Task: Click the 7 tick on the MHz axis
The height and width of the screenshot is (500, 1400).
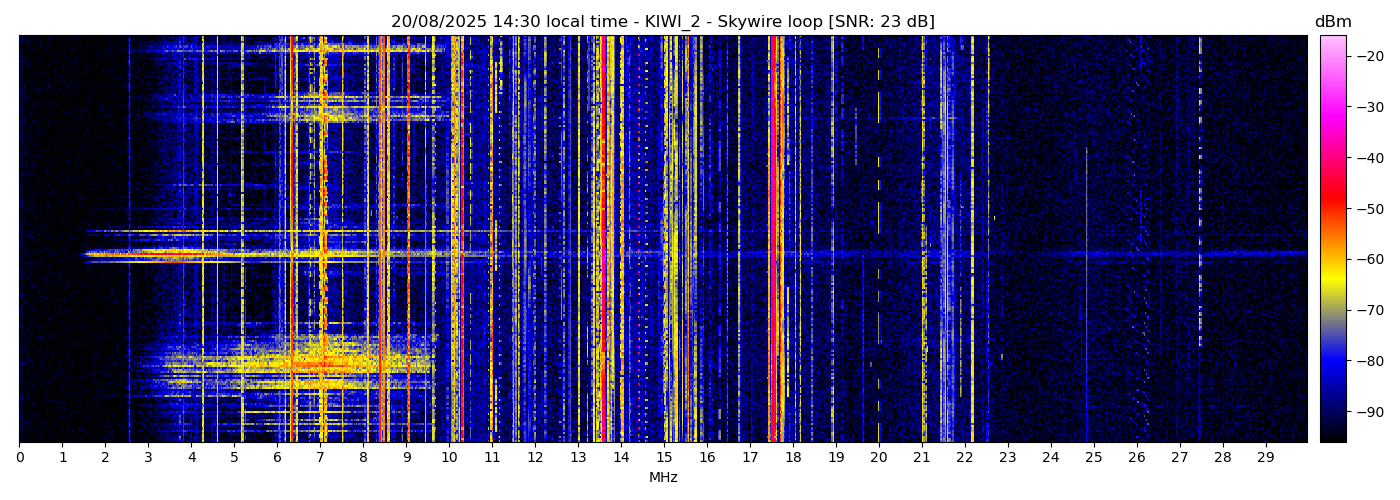Action: pos(320,458)
